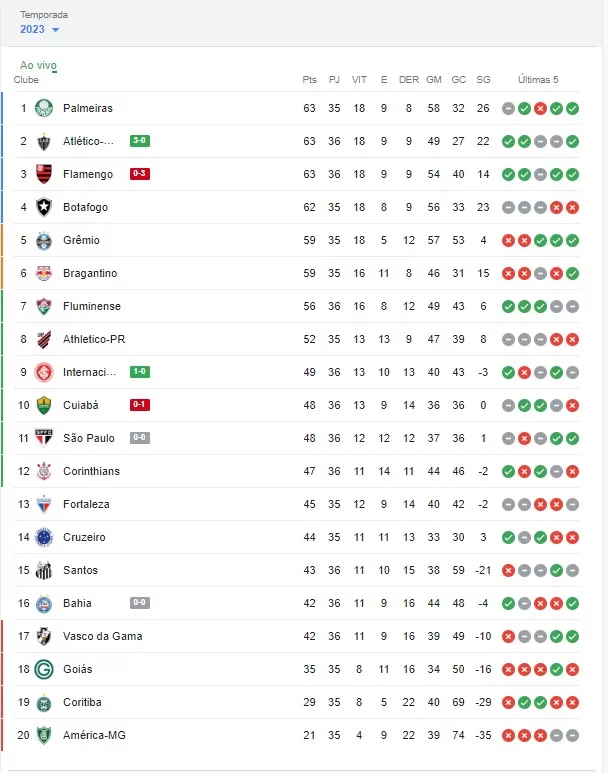Select the Ao vivo tab
The width and height of the screenshot is (608, 773).
pos(38,65)
